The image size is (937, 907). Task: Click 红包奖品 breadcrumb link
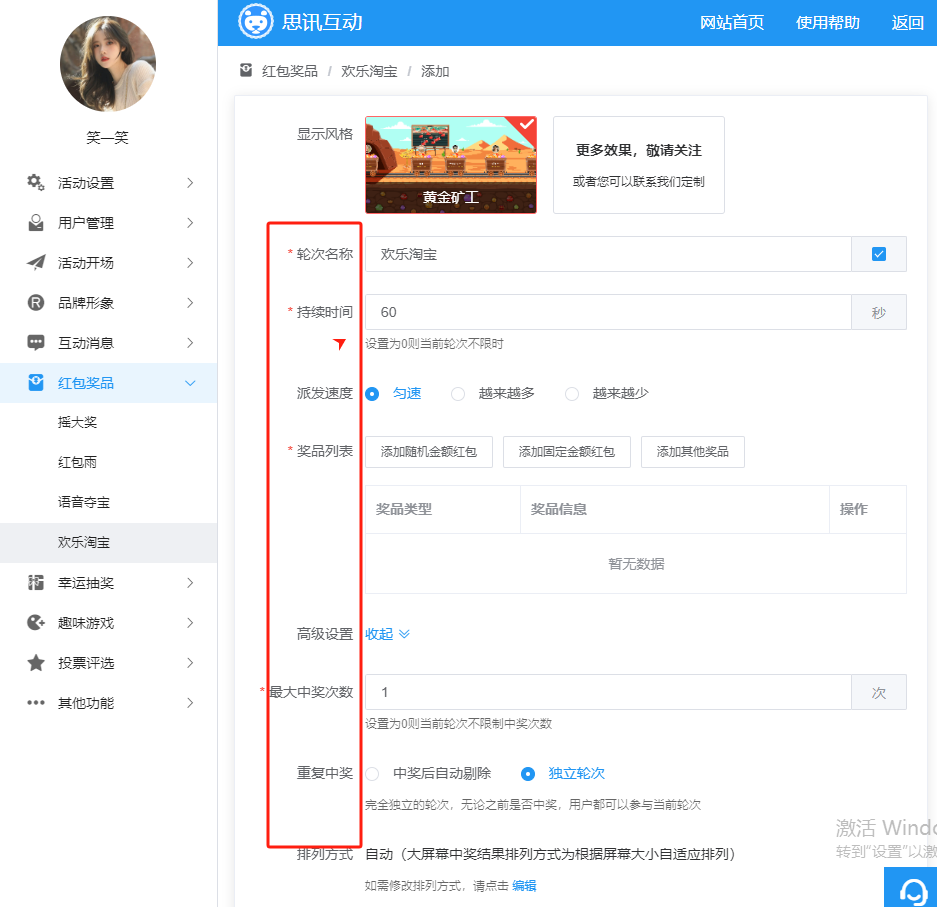[x=290, y=71]
